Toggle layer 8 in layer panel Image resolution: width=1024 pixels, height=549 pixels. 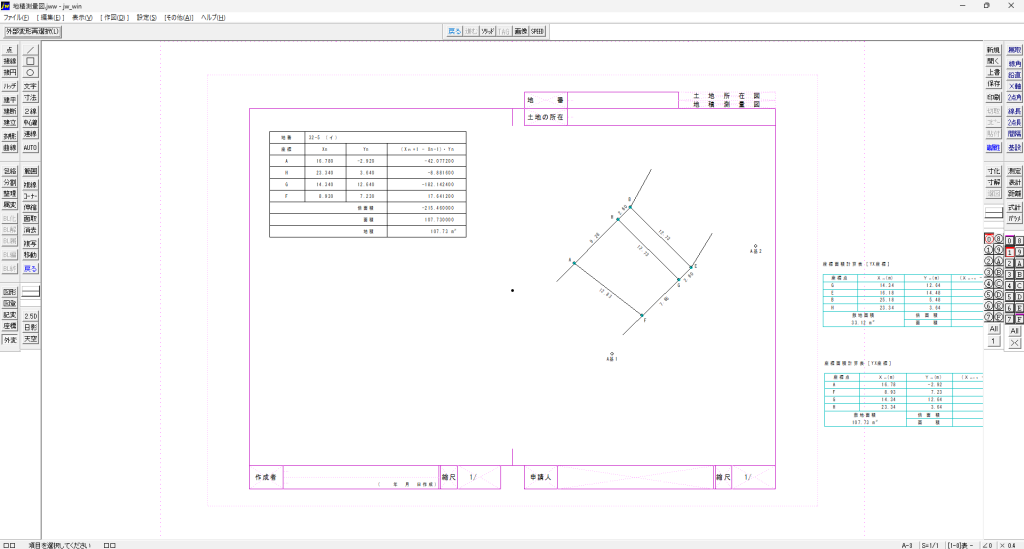pyautogui.click(x=999, y=241)
